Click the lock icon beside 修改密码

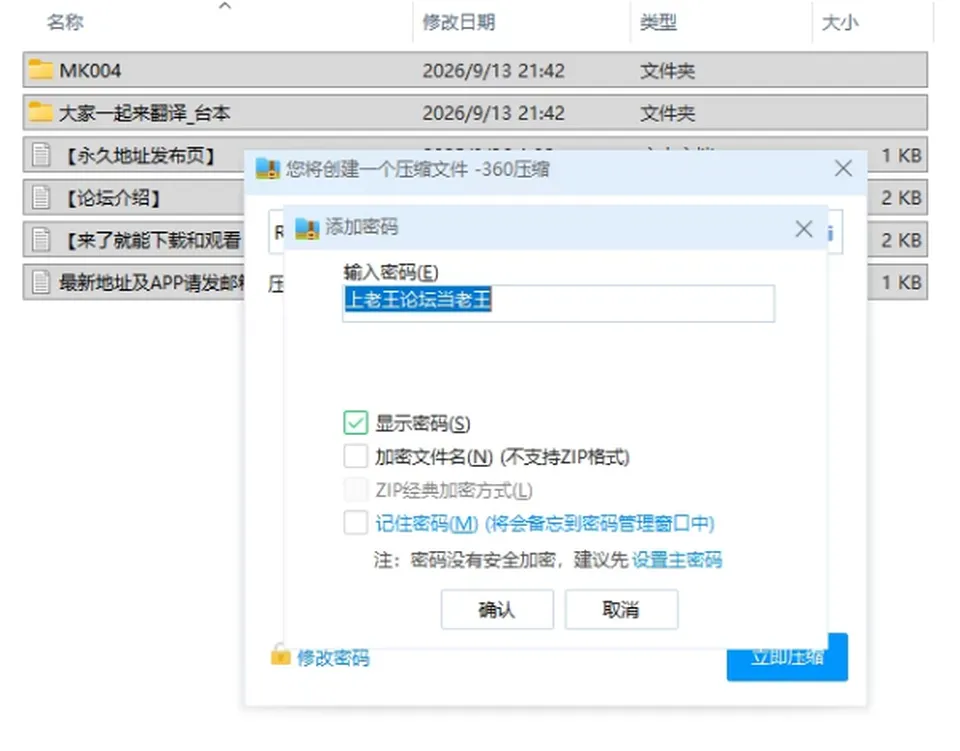click(280, 654)
